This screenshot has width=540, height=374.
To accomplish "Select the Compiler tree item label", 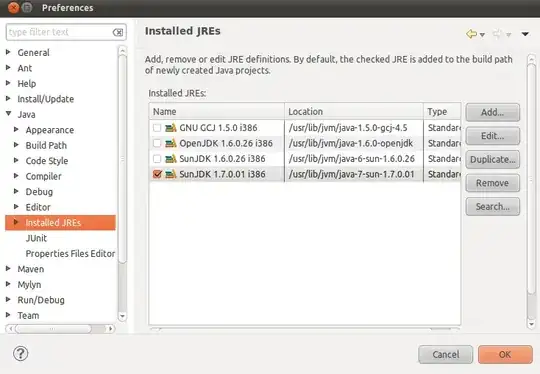I will 43,176.
